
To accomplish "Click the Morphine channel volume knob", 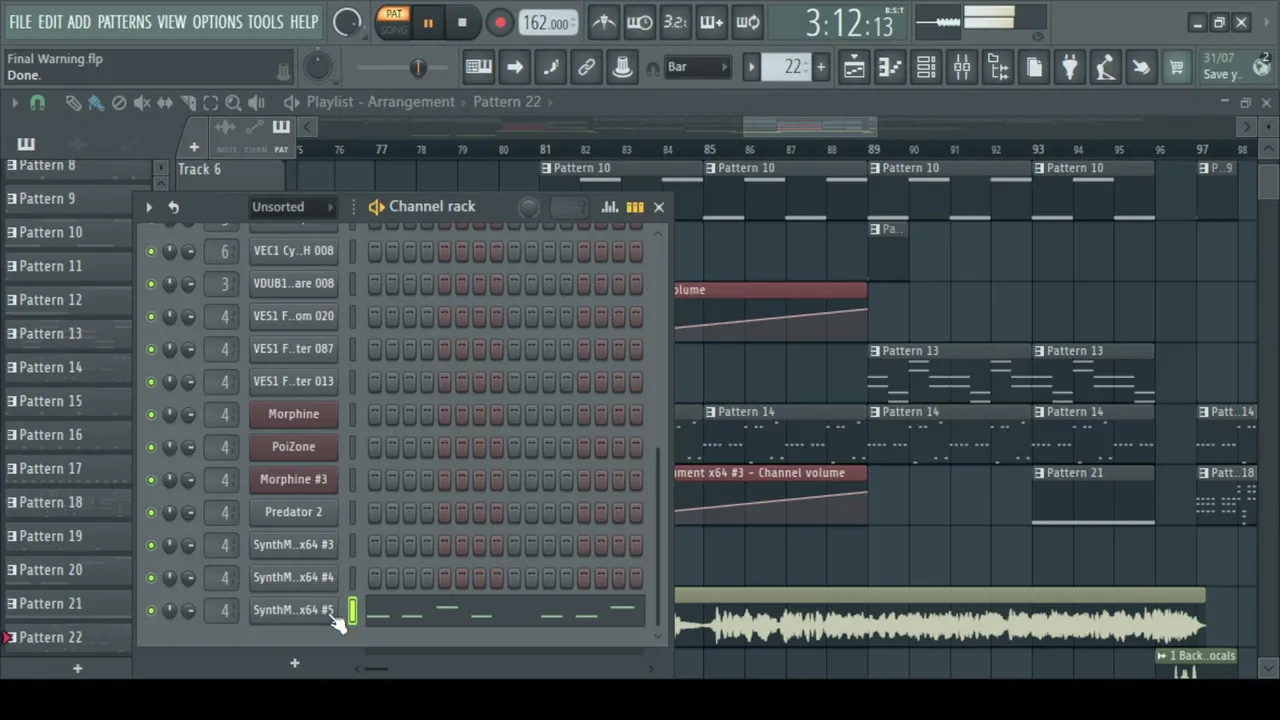I will click(188, 415).
